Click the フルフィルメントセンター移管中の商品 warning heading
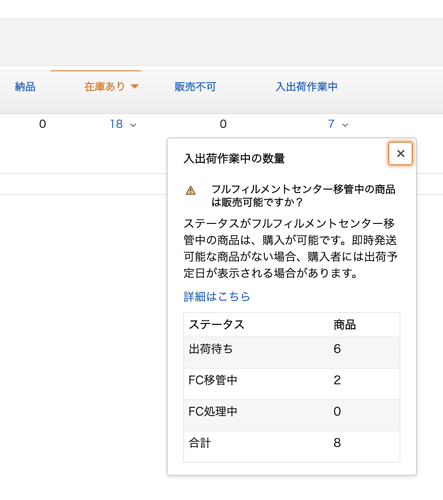Viewport: 443px width, 500px height. point(303,196)
